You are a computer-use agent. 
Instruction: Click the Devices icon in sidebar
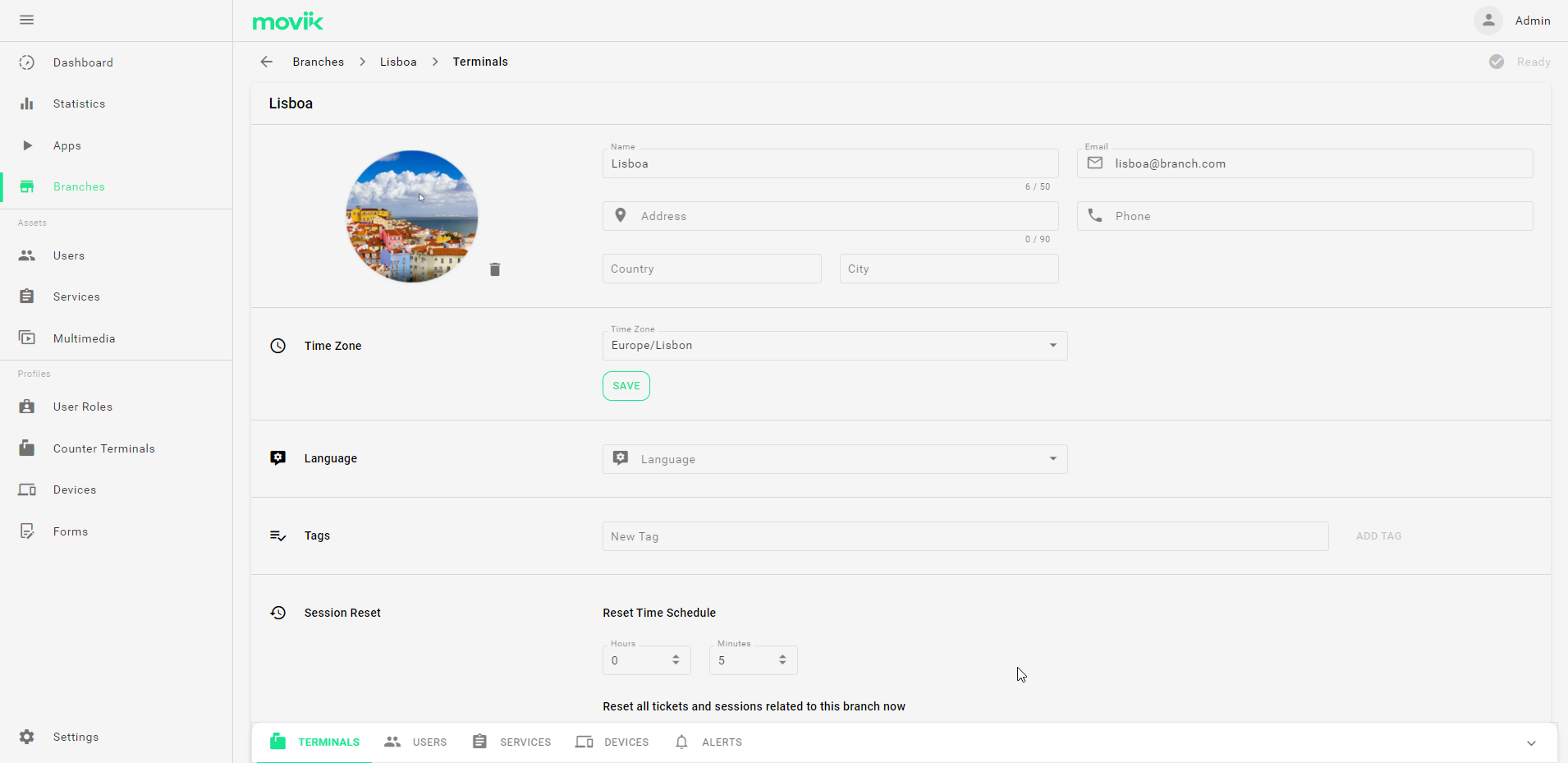(x=27, y=490)
